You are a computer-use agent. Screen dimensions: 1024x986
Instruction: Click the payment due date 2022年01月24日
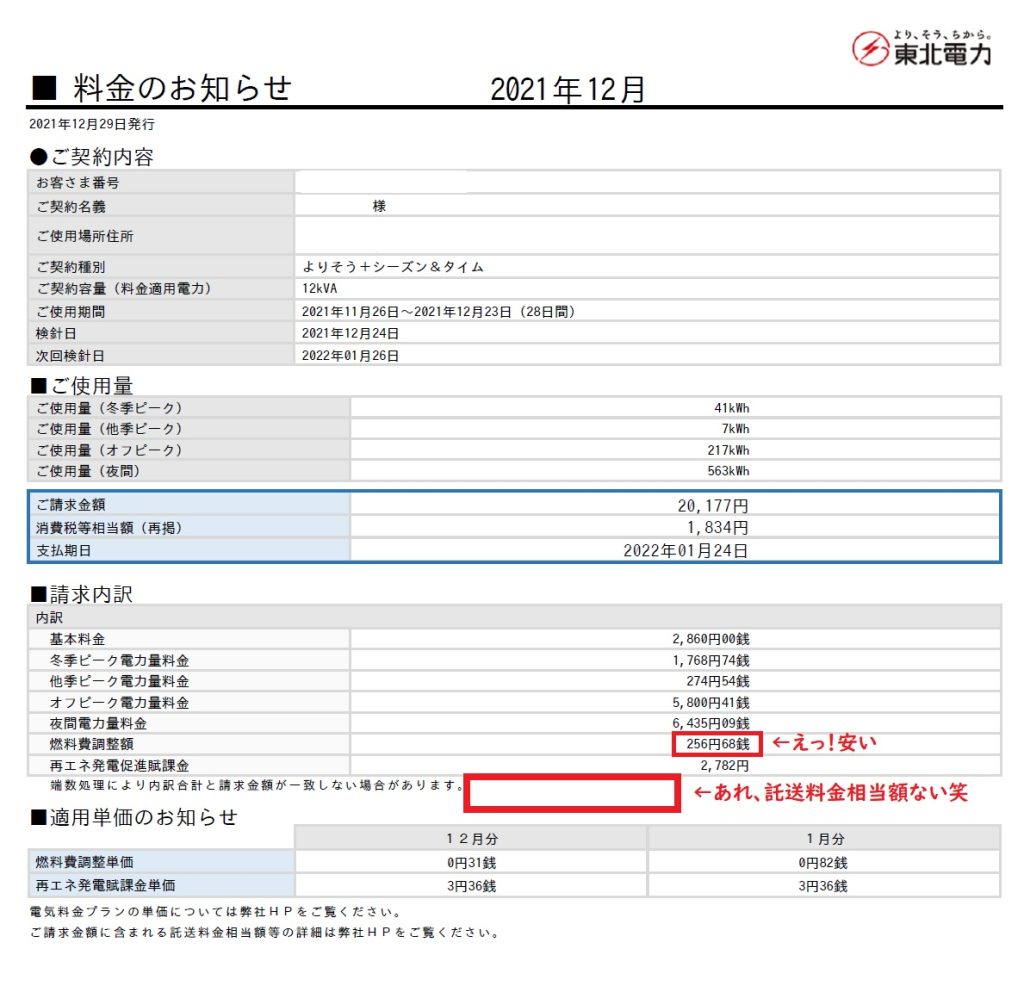(x=685, y=550)
